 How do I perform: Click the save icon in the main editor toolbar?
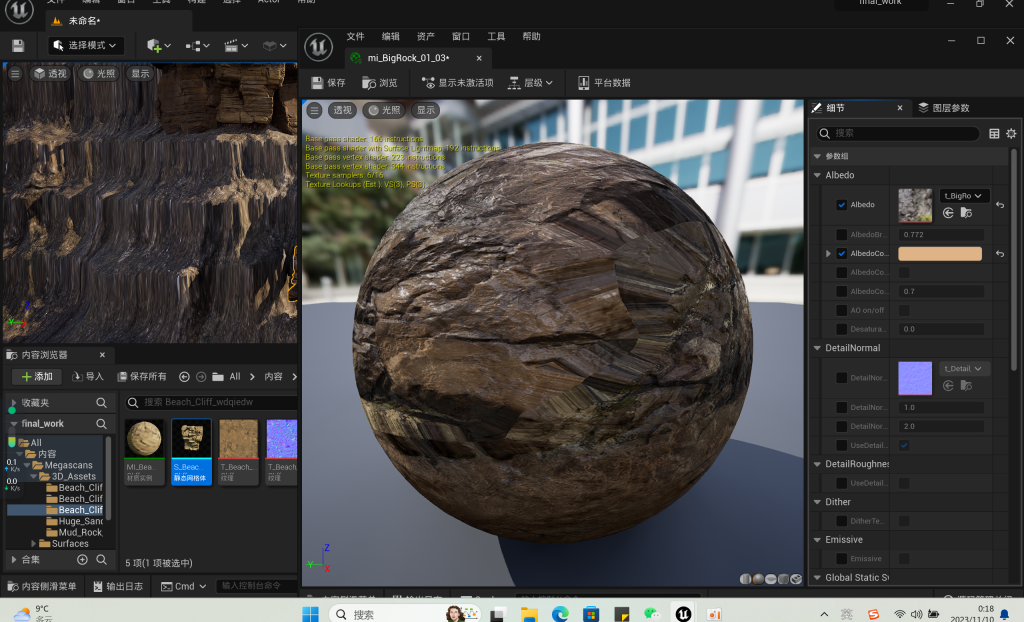pyautogui.click(x=18, y=46)
